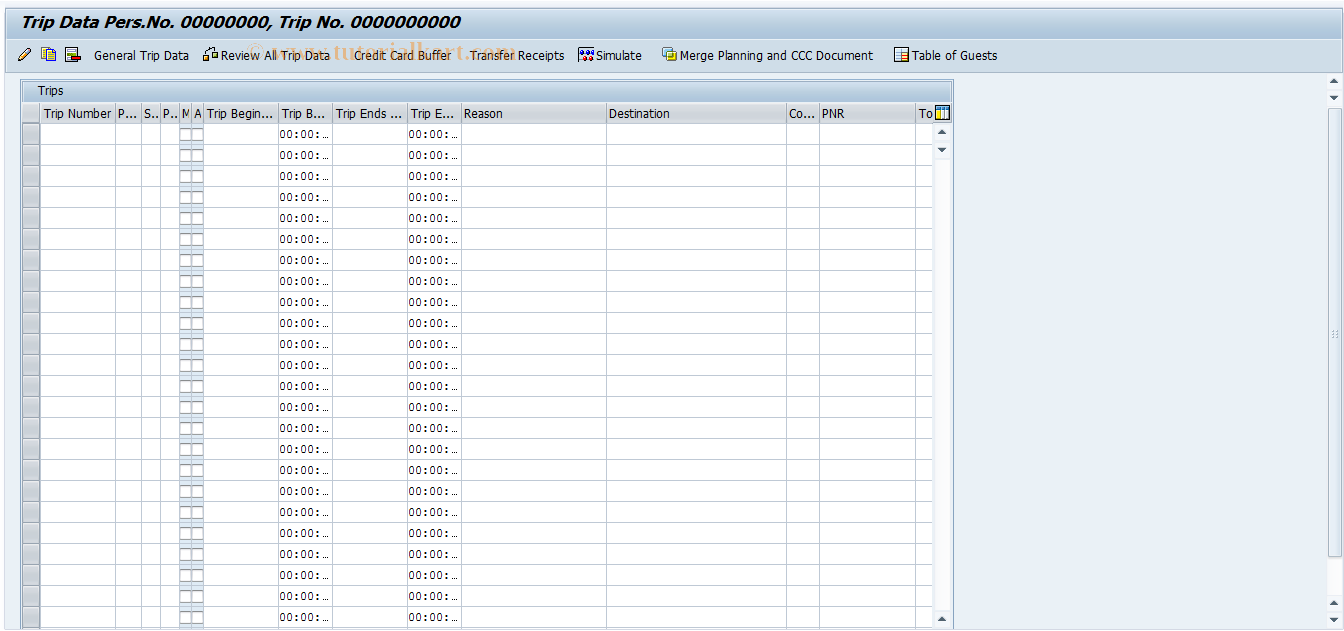The image size is (1344, 631).
Task: Tick the A checkbox in first table row
Action: click(x=197, y=134)
